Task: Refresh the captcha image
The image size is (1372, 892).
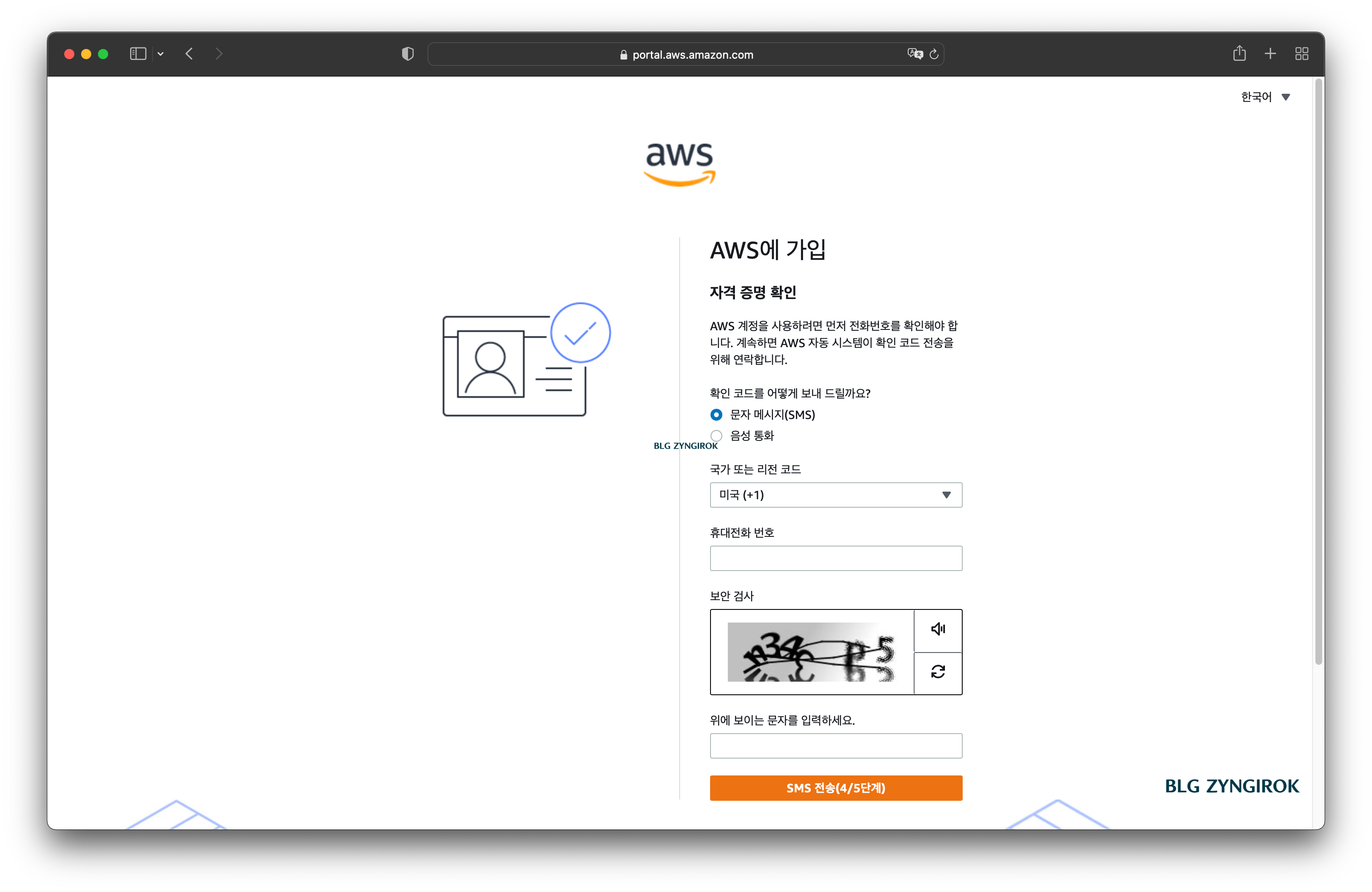Action: point(938,672)
